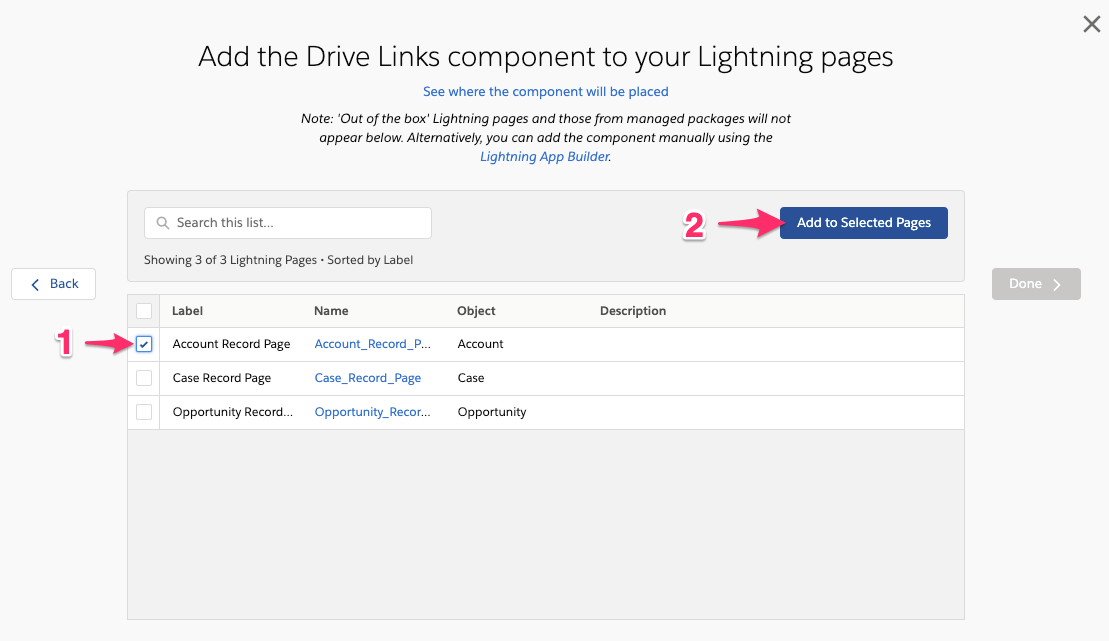
Task: Click the Name column header
Action: point(331,311)
